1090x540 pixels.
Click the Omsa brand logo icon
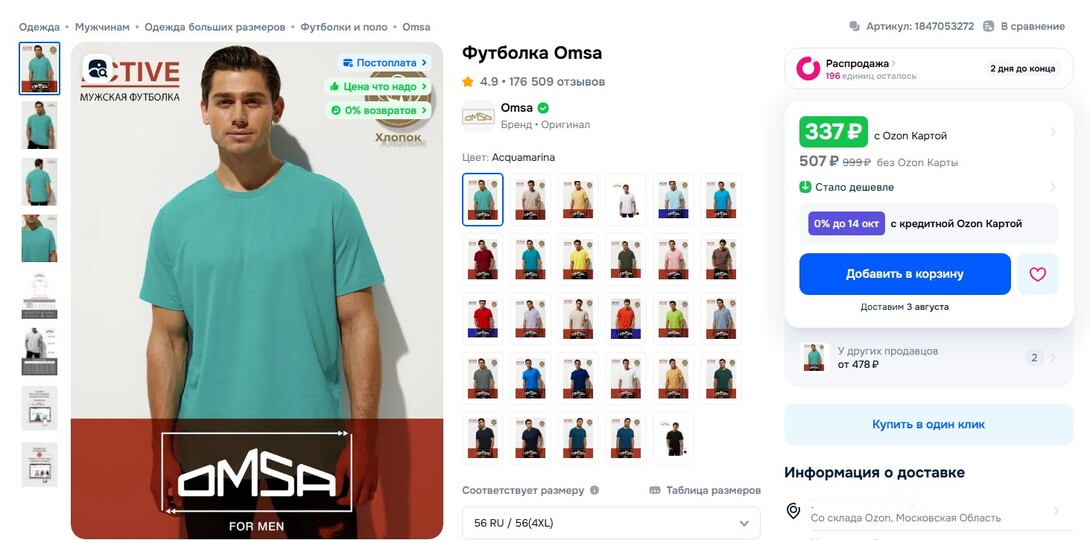click(478, 116)
